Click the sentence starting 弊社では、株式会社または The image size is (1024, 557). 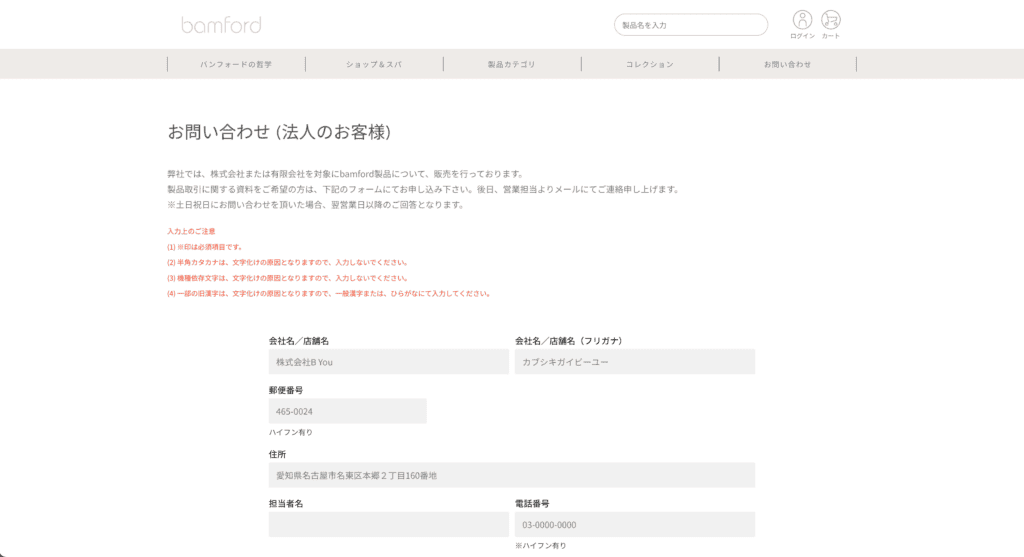click(x=346, y=174)
